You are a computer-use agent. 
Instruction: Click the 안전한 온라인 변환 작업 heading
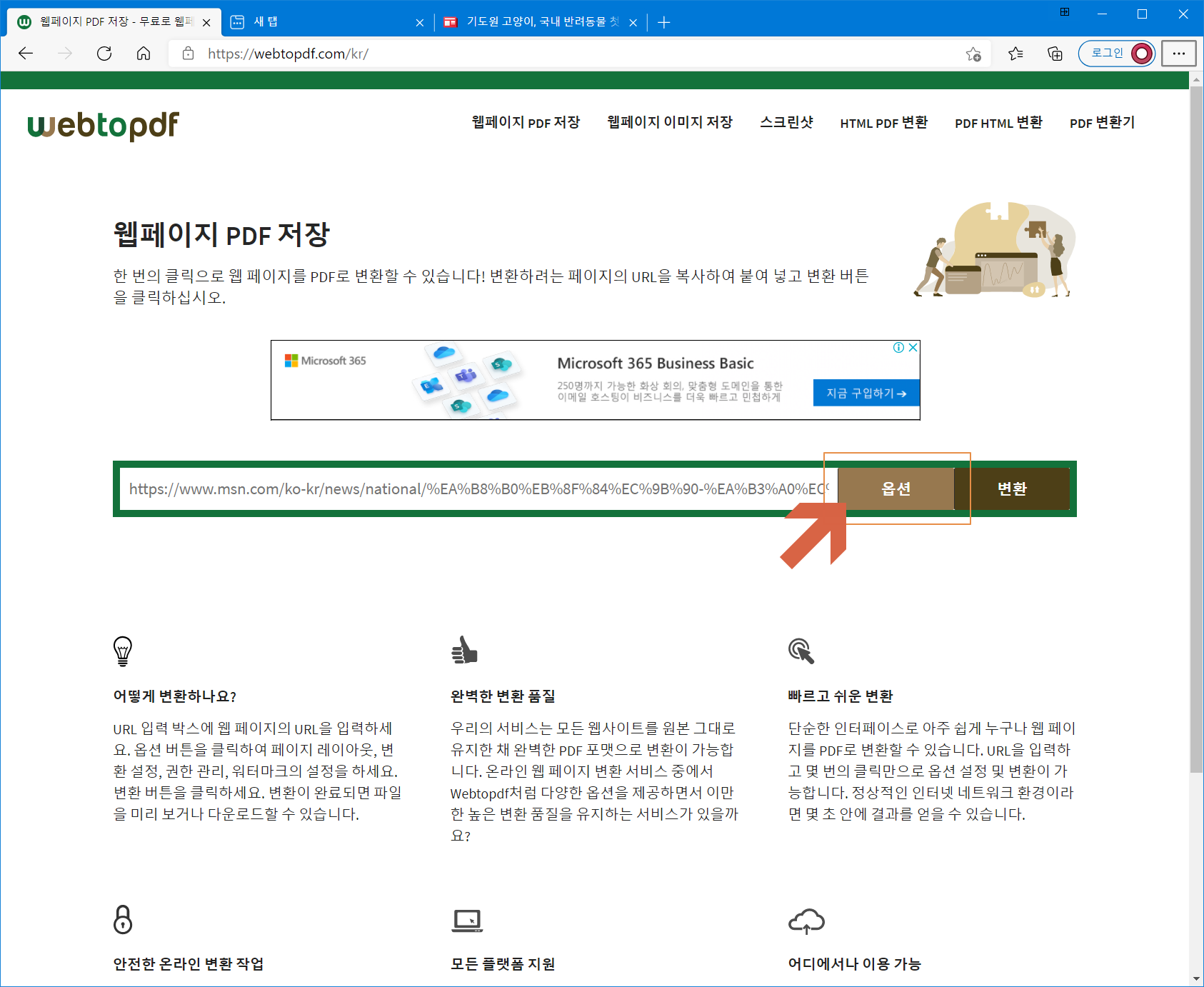(189, 964)
